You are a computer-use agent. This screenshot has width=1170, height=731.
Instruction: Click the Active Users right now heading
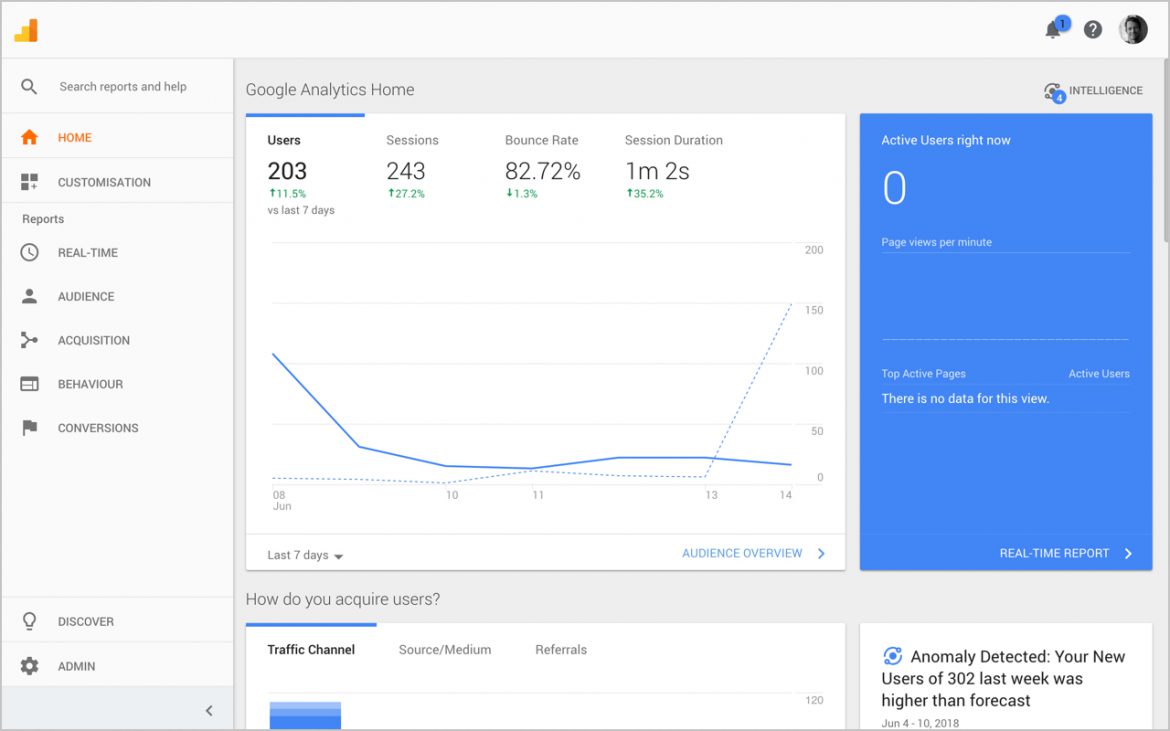click(945, 140)
